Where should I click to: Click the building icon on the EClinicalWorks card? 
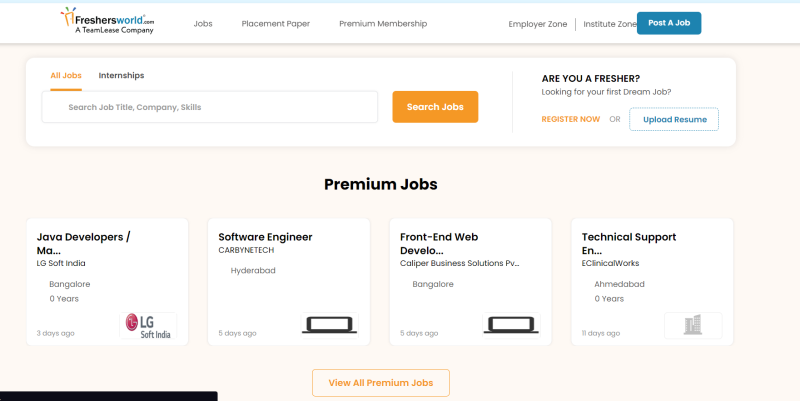[693, 325]
